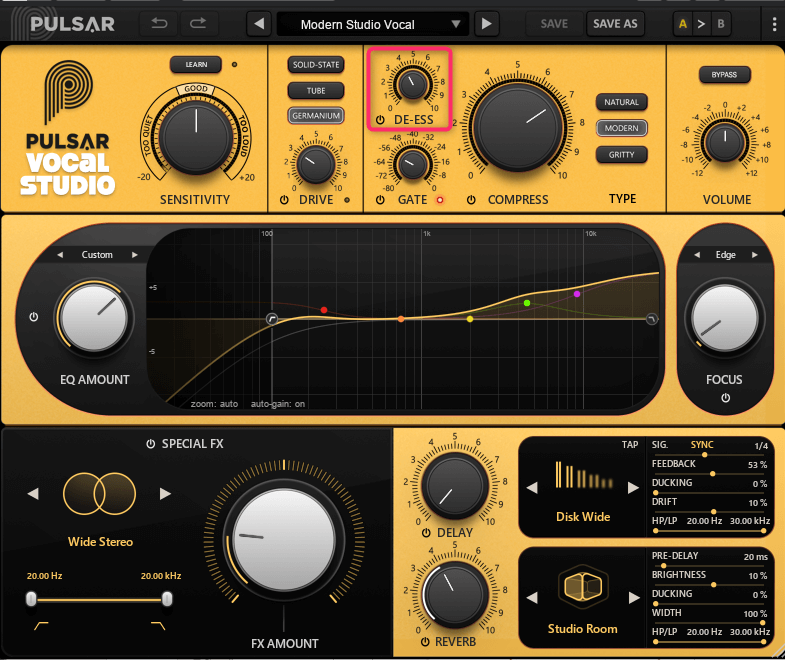Select GRITTY compressor type
Viewport: 785px width, 660px height.
pyautogui.click(x=621, y=155)
